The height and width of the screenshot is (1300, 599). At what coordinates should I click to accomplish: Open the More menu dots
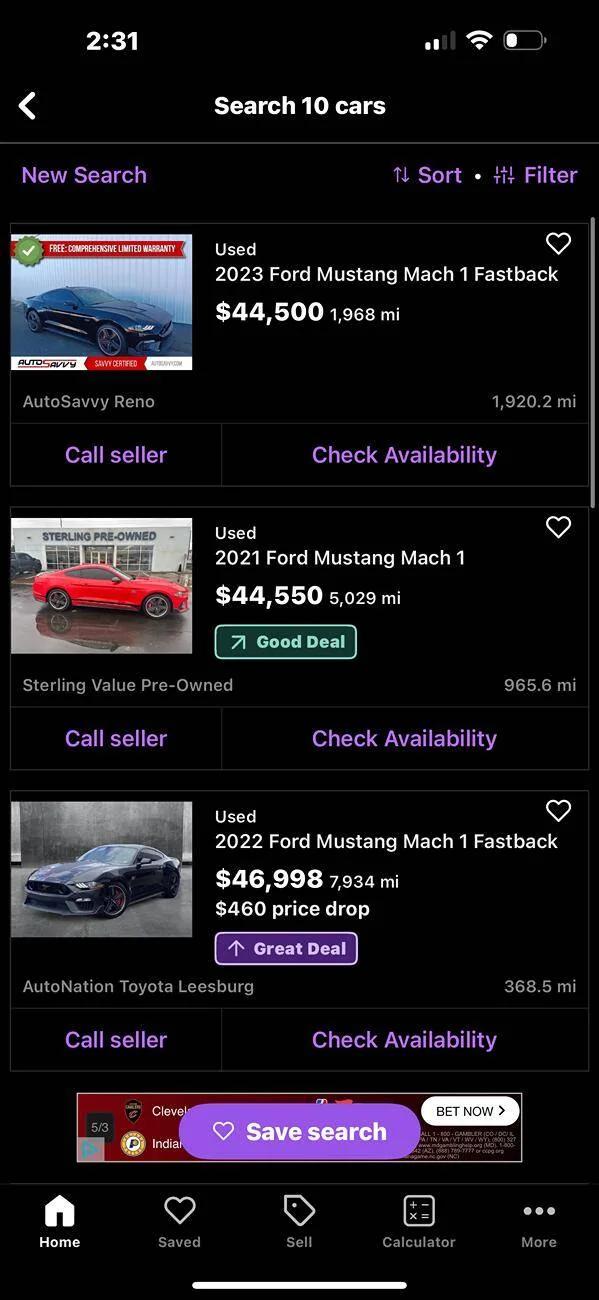point(539,1211)
